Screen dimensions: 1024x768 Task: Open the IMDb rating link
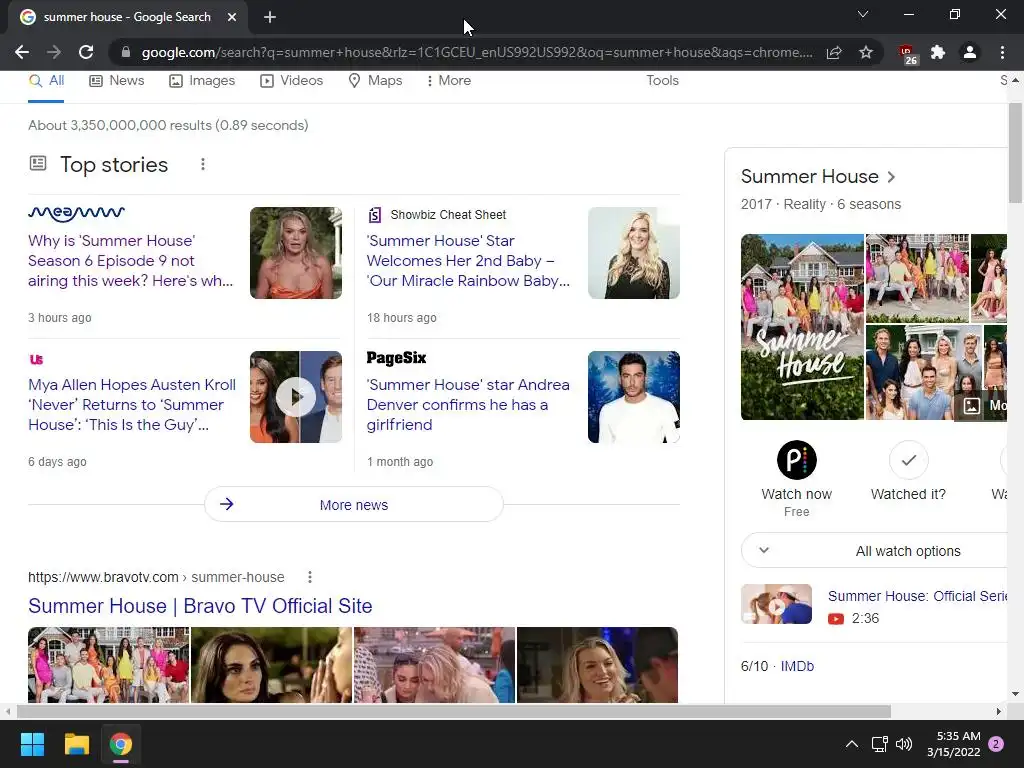coord(797,666)
